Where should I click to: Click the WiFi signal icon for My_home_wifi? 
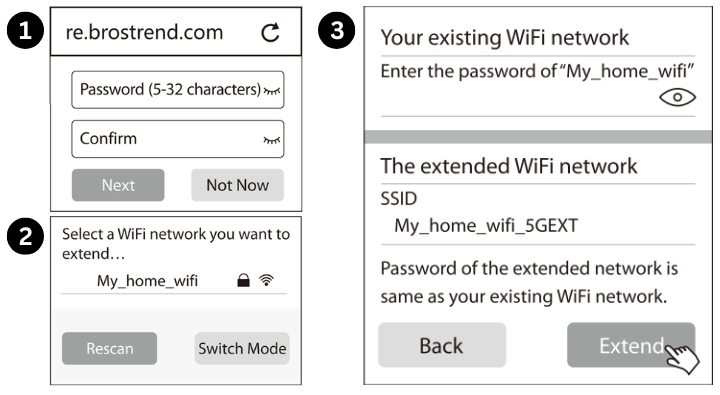pos(266,280)
